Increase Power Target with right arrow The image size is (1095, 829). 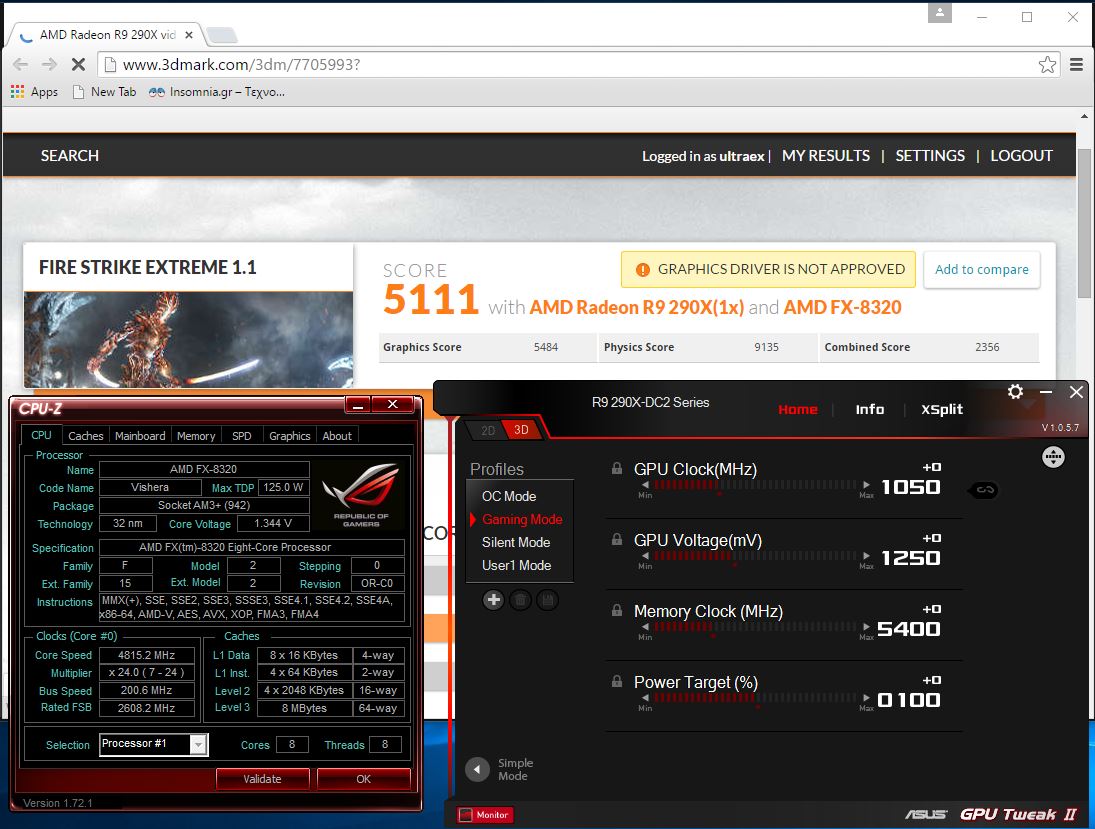[866, 697]
